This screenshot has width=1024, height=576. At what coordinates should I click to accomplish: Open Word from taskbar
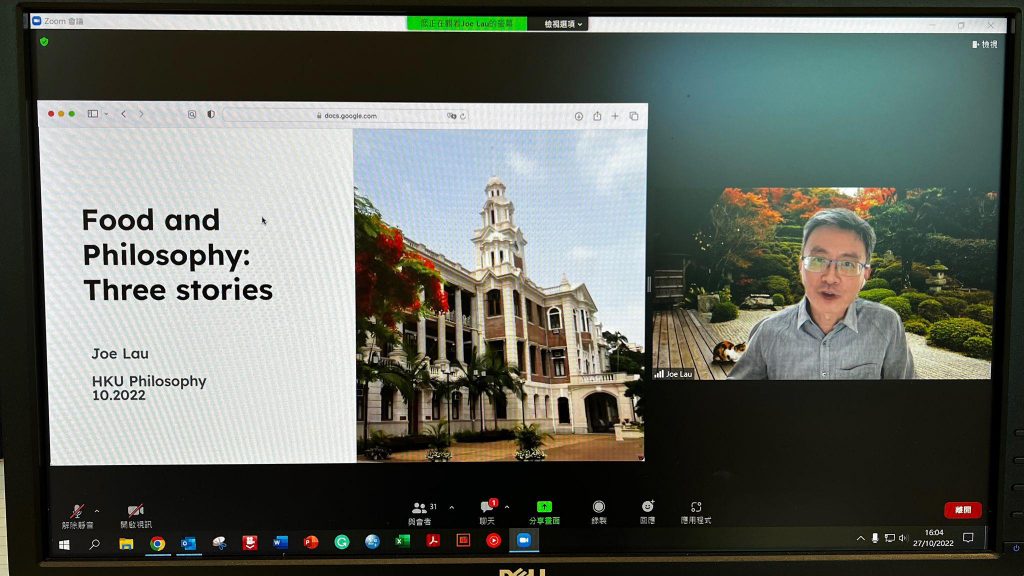[280, 543]
